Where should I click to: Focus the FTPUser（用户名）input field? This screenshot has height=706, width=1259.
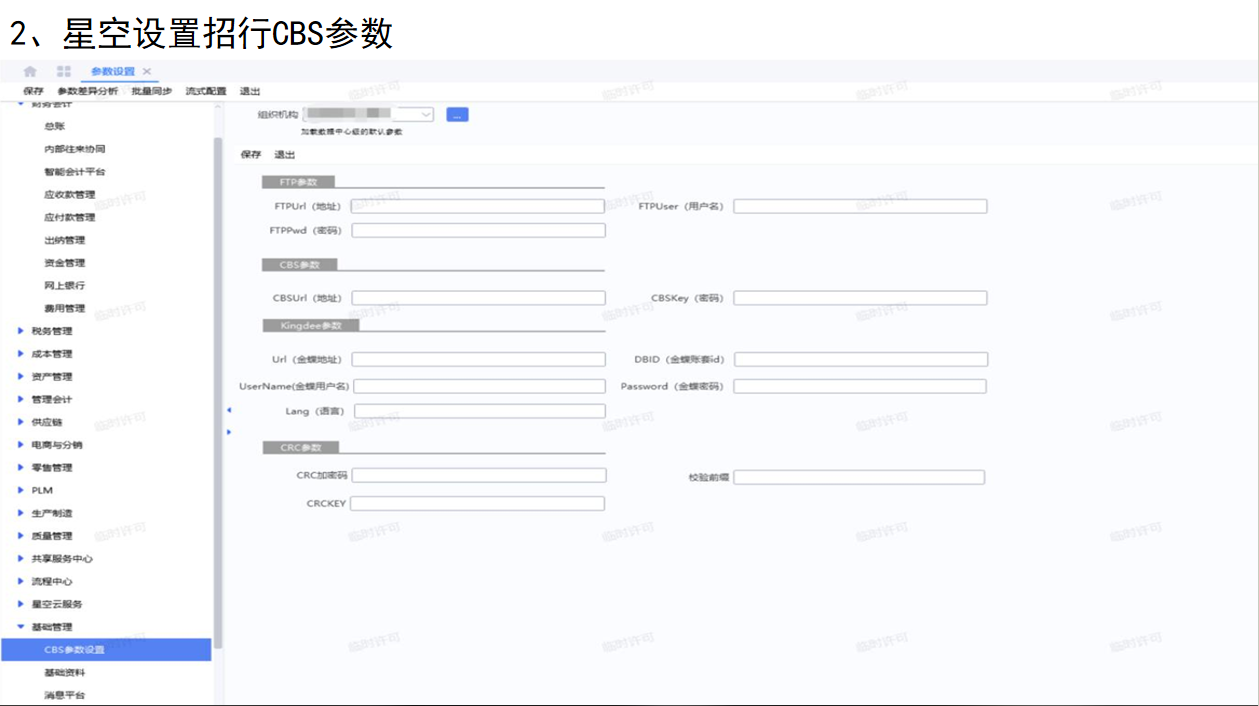coord(860,206)
